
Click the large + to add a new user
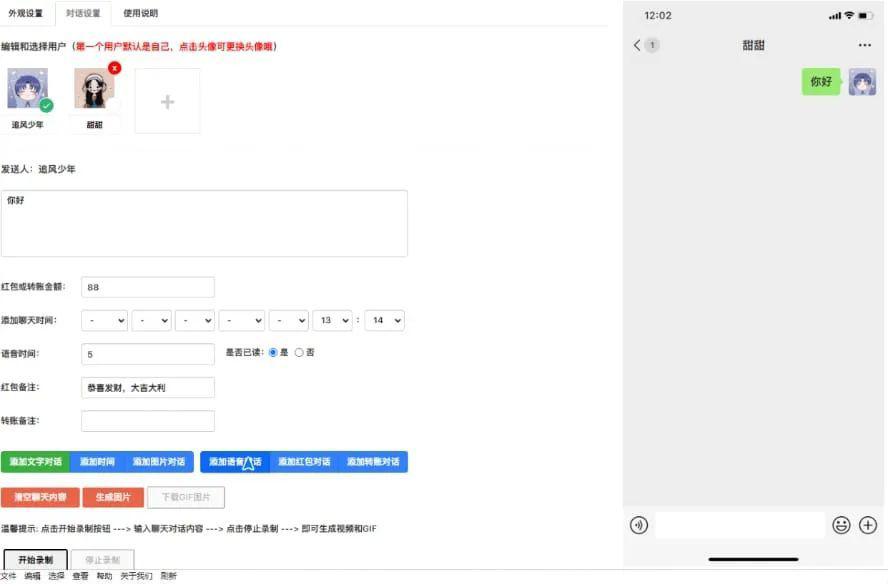(167, 100)
